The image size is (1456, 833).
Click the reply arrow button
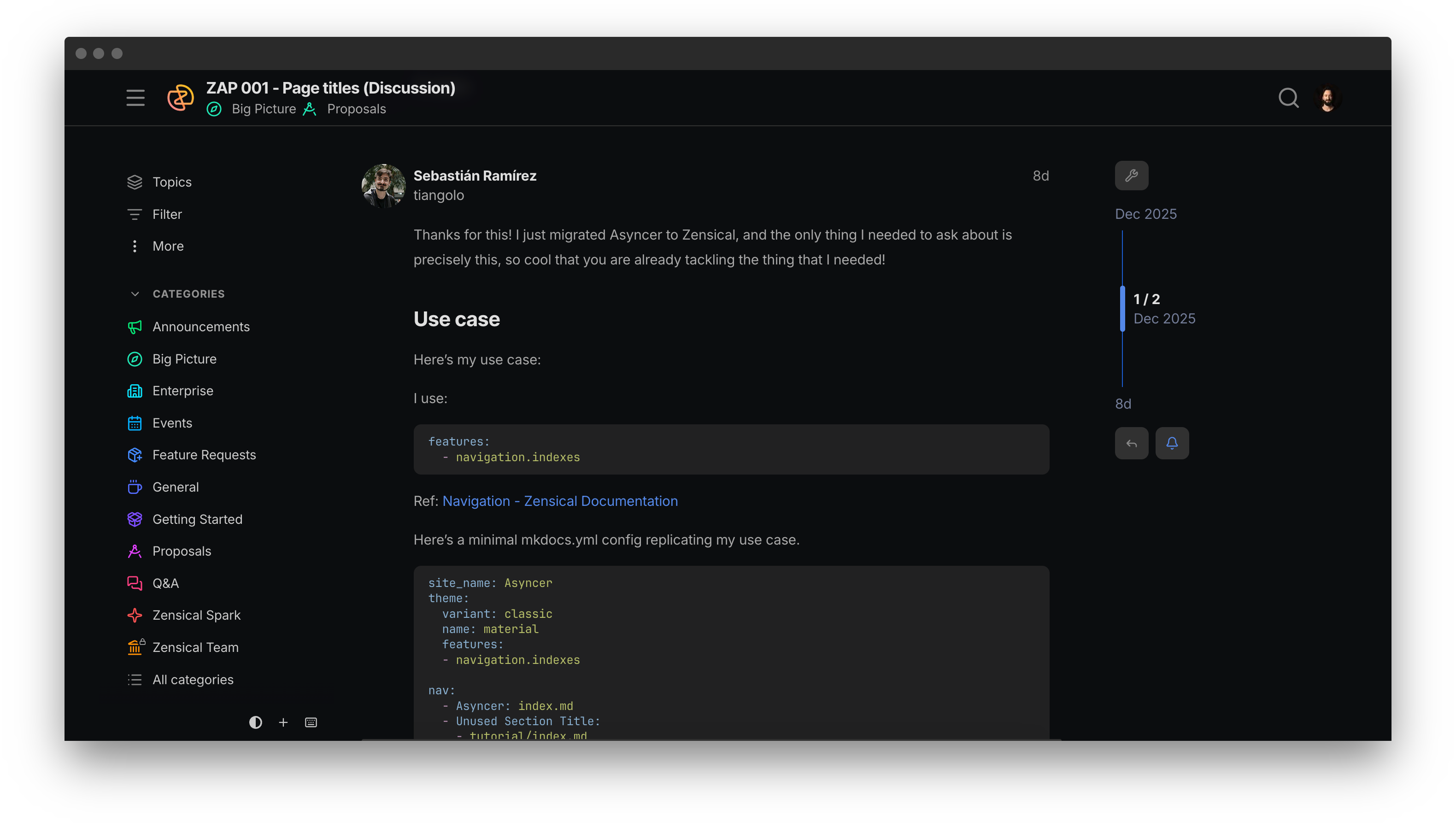tap(1131, 443)
